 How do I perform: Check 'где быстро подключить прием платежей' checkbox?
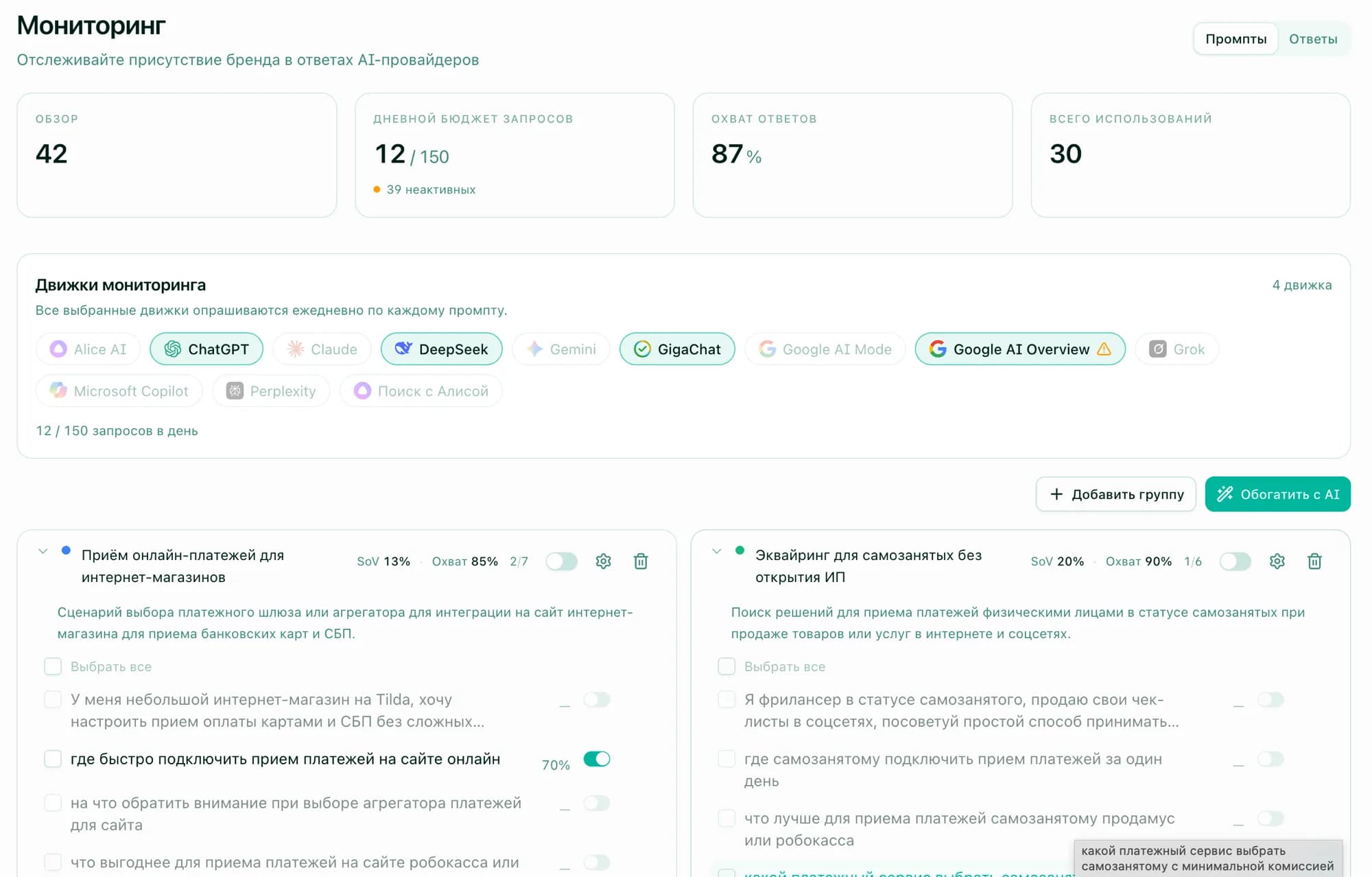click(x=53, y=759)
